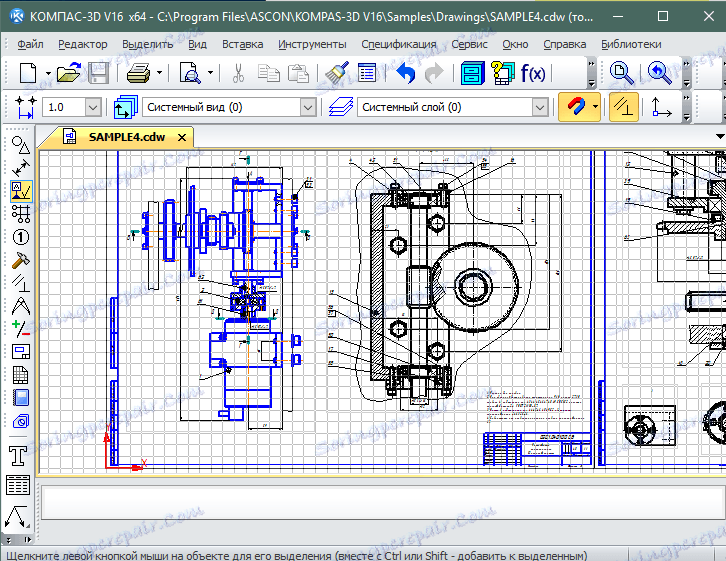Click the Print icon in toolbar

[x=139, y=73]
